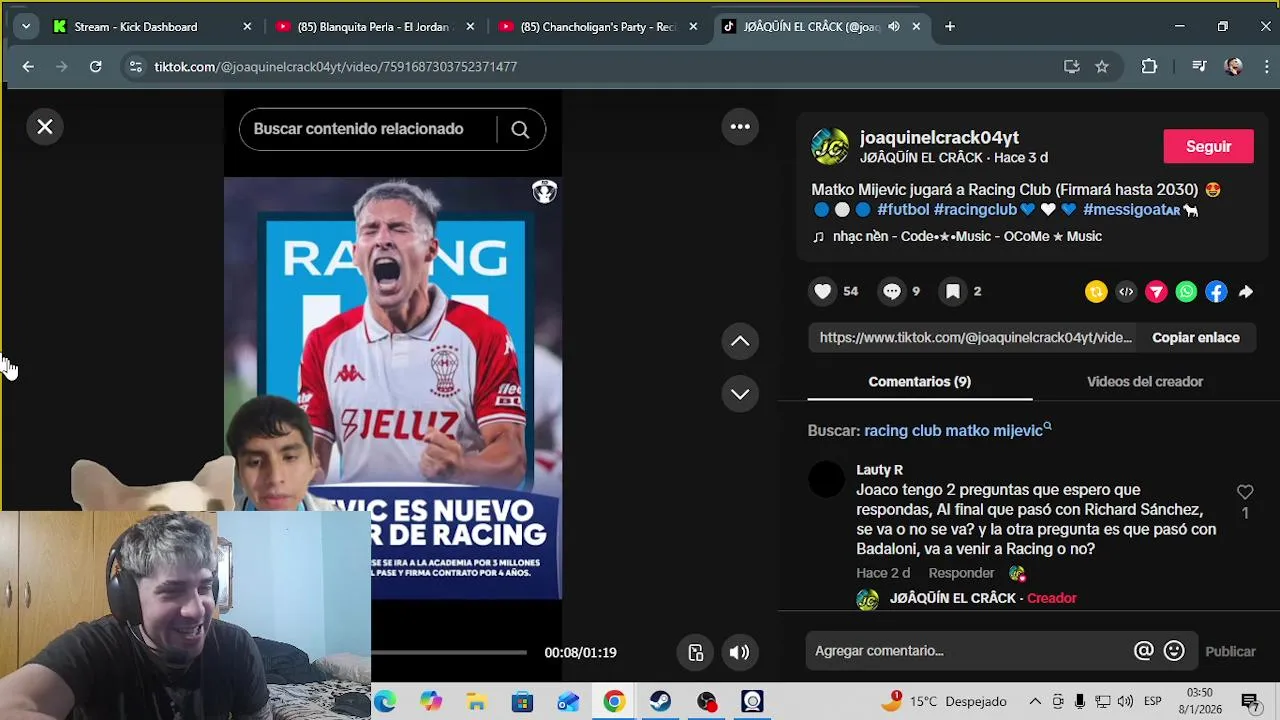Open the notification center icon
The height and width of the screenshot is (720, 1280).
coord(1249,702)
